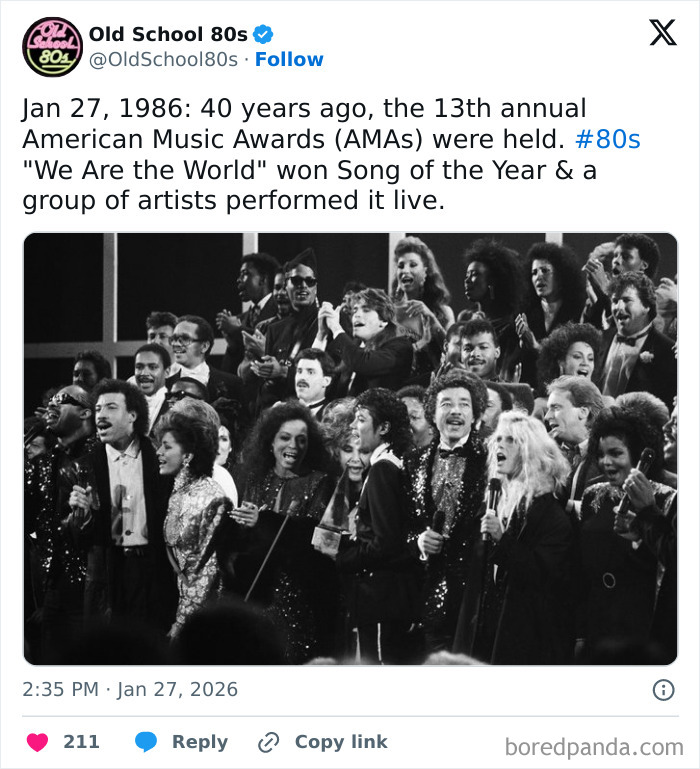The width and height of the screenshot is (700, 769).
Task: Click the reply speech bubble icon
Action: [x=146, y=742]
